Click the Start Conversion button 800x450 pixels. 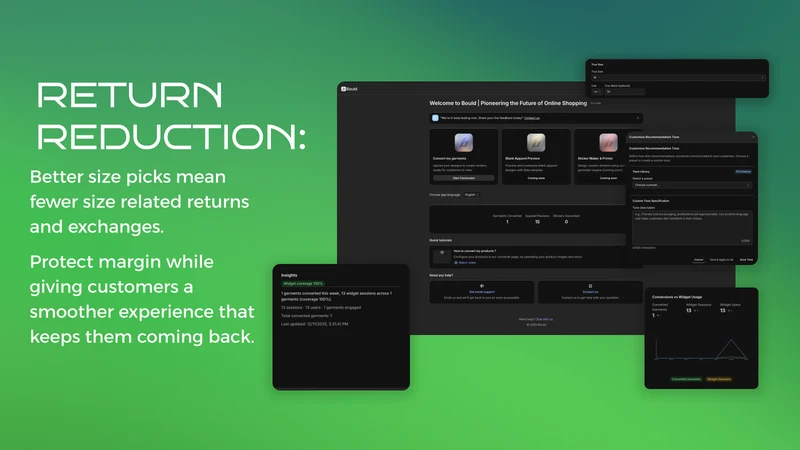[x=464, y=178]
